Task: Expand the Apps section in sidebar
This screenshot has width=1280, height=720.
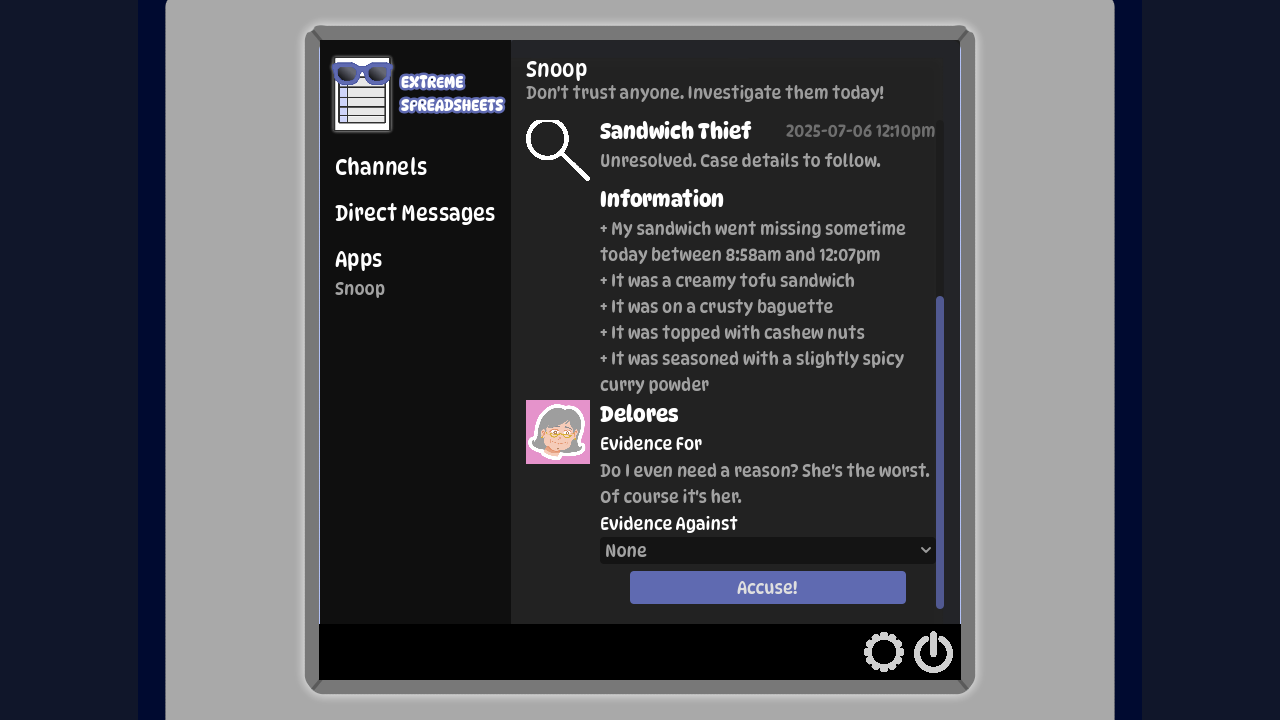Action: tap(359, 259)
